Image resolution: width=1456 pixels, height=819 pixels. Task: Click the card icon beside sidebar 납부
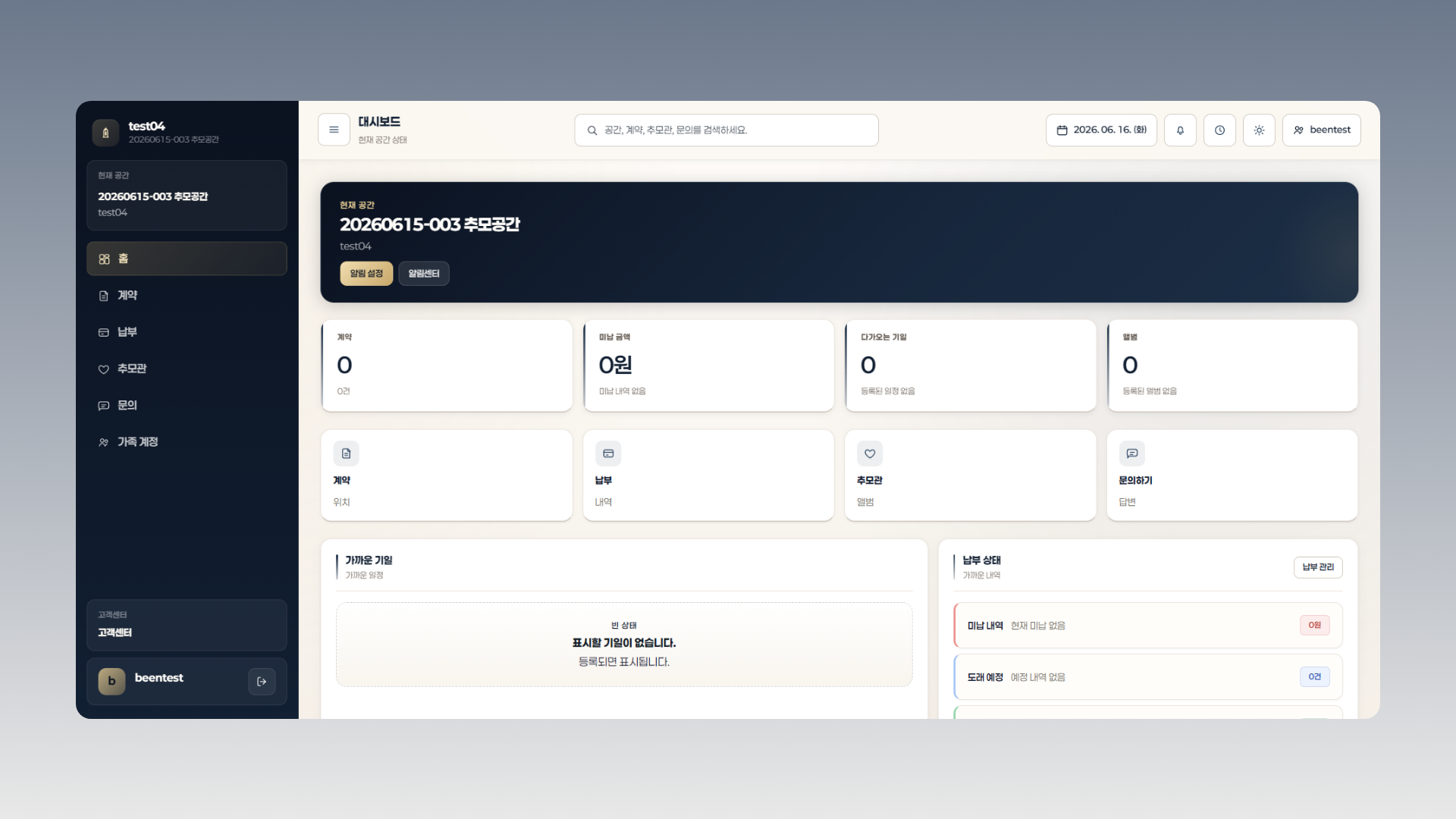tap(104, 332)
